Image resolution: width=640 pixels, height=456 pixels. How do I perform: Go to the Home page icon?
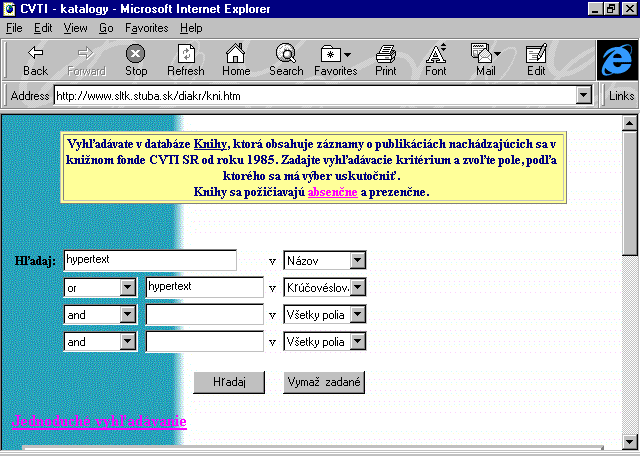(236, 61)
